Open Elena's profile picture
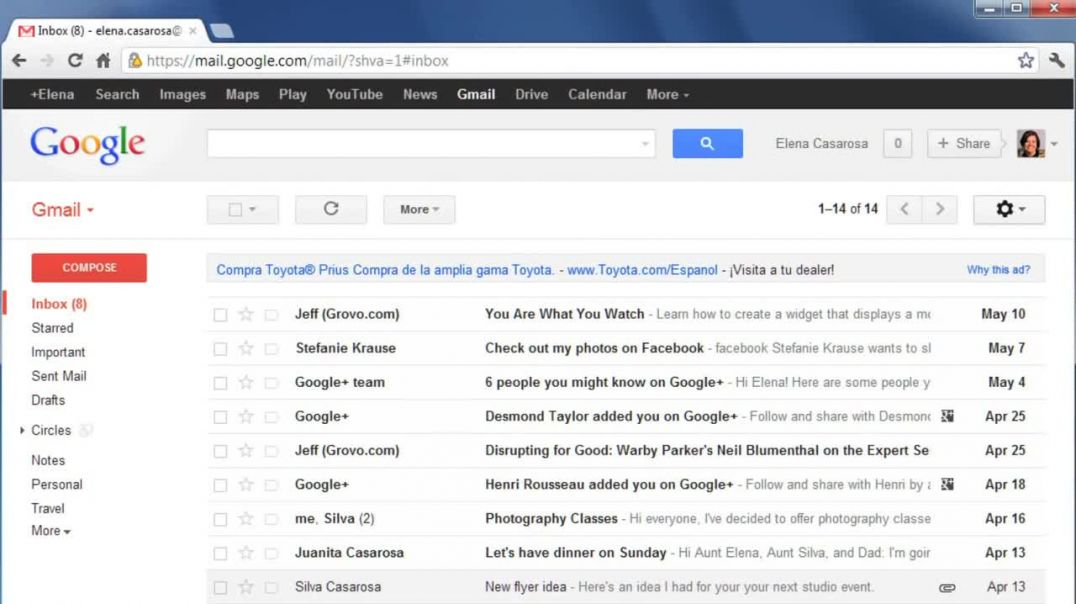This screenshot has width=1076, height=604. tap(1031, 143)
